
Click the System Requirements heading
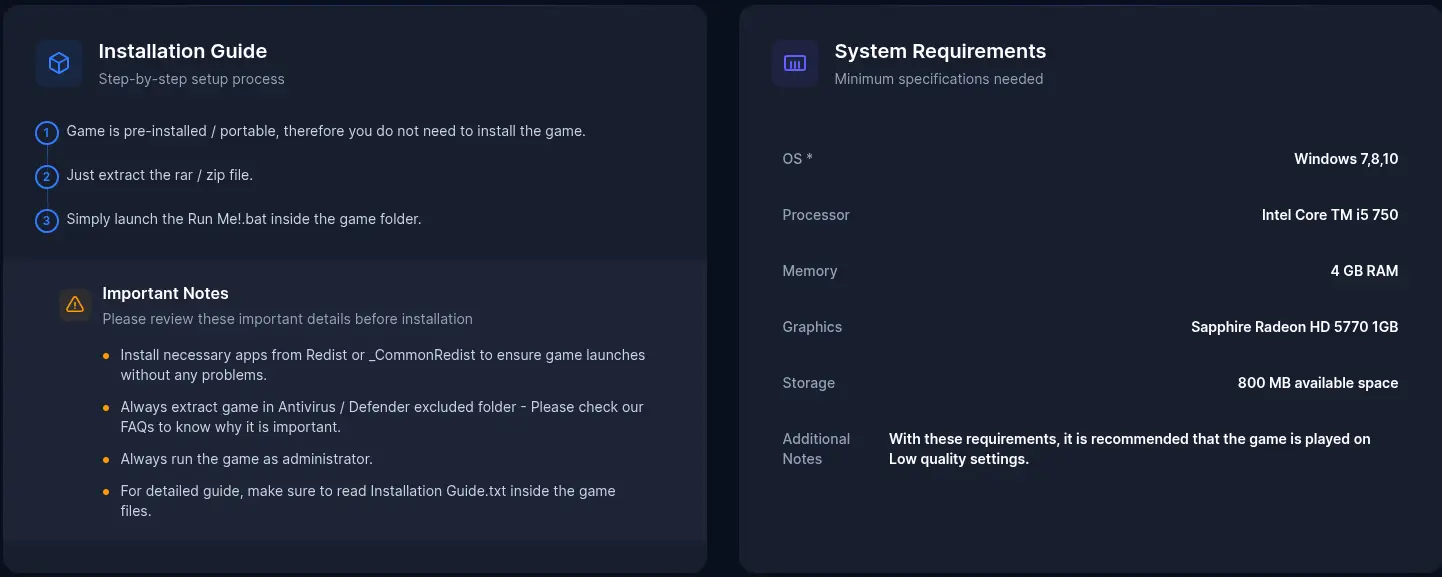pyautogui.click(x=940, y=51)
